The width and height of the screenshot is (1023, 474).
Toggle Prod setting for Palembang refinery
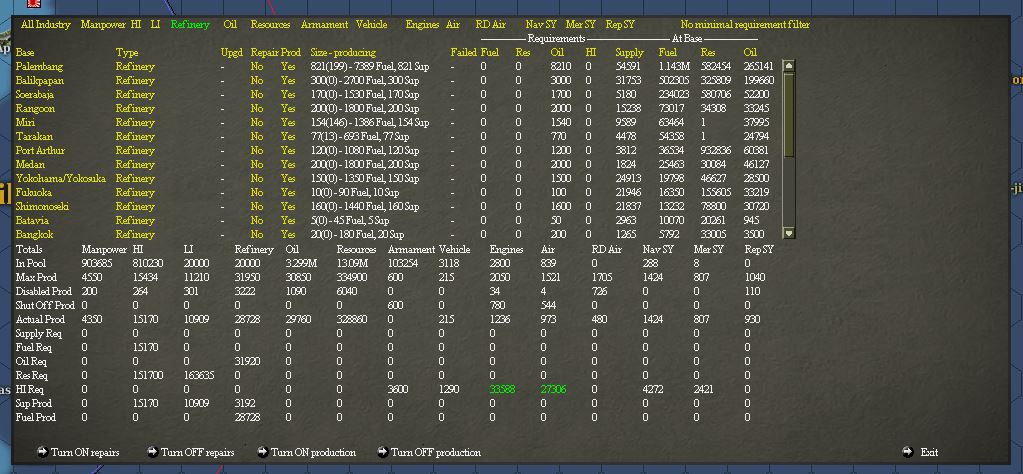(288, 67)
